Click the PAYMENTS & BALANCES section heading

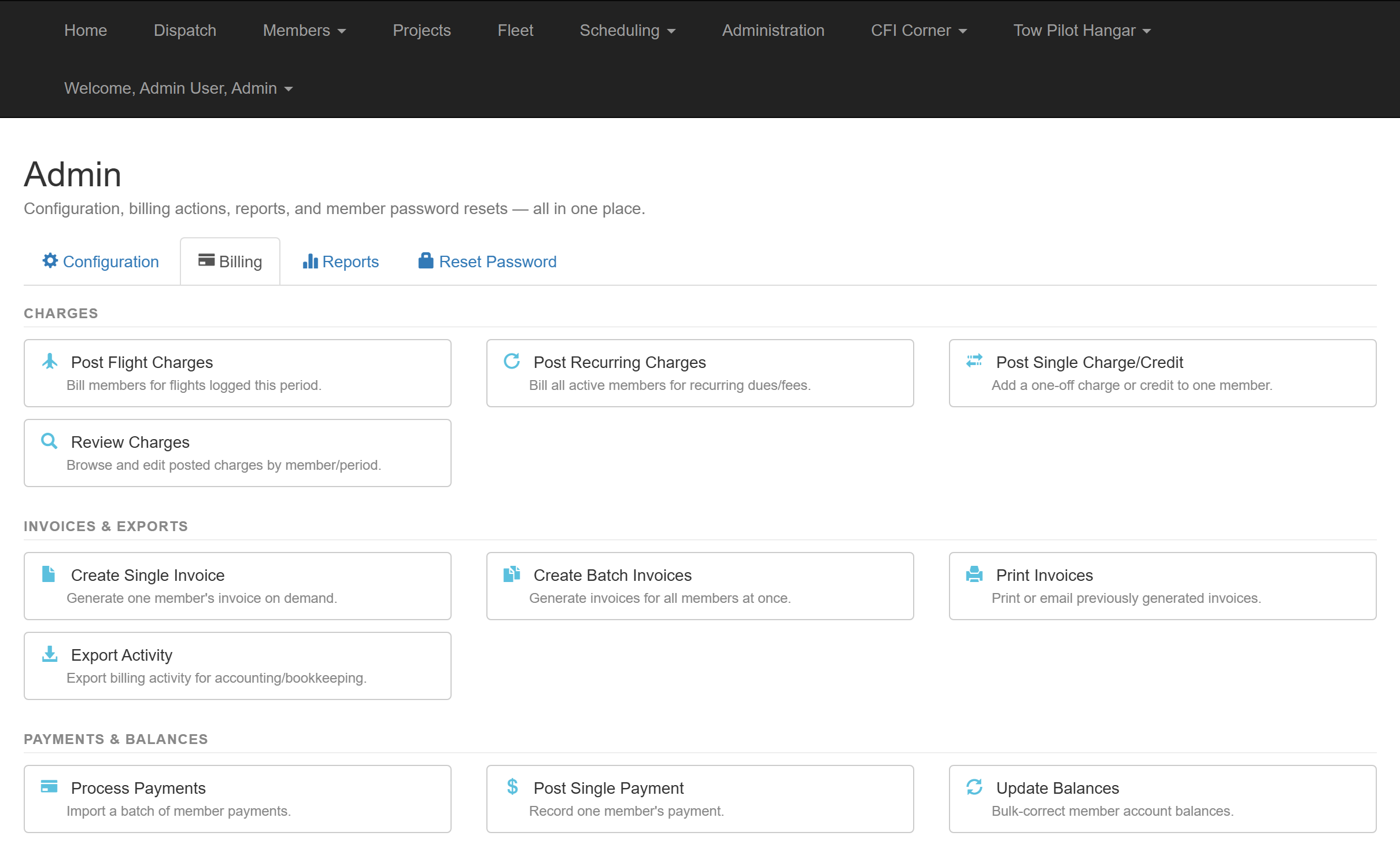tap(116, 739)
